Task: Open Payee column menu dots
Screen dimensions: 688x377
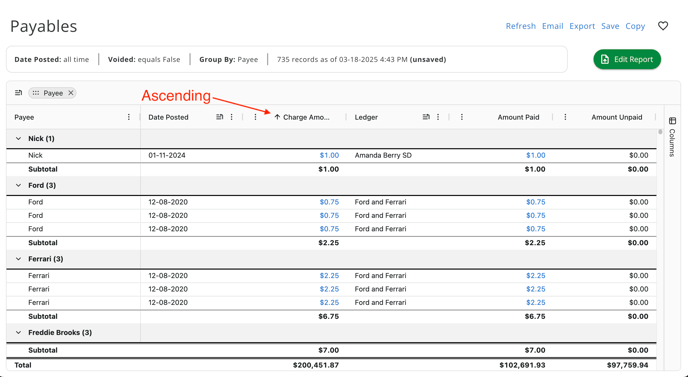Action: tap(129, 117)
